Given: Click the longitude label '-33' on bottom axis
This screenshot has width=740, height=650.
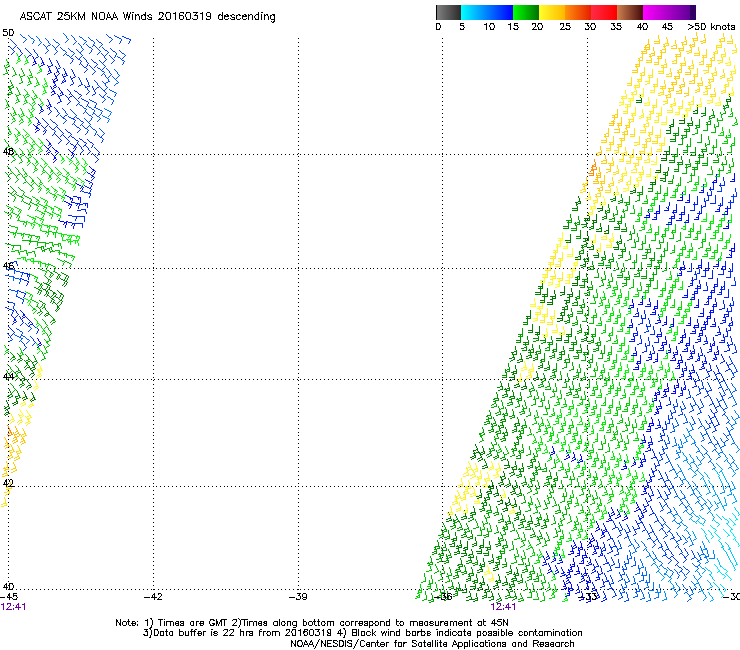Looking at the screenshot, I should click(588, 597).
